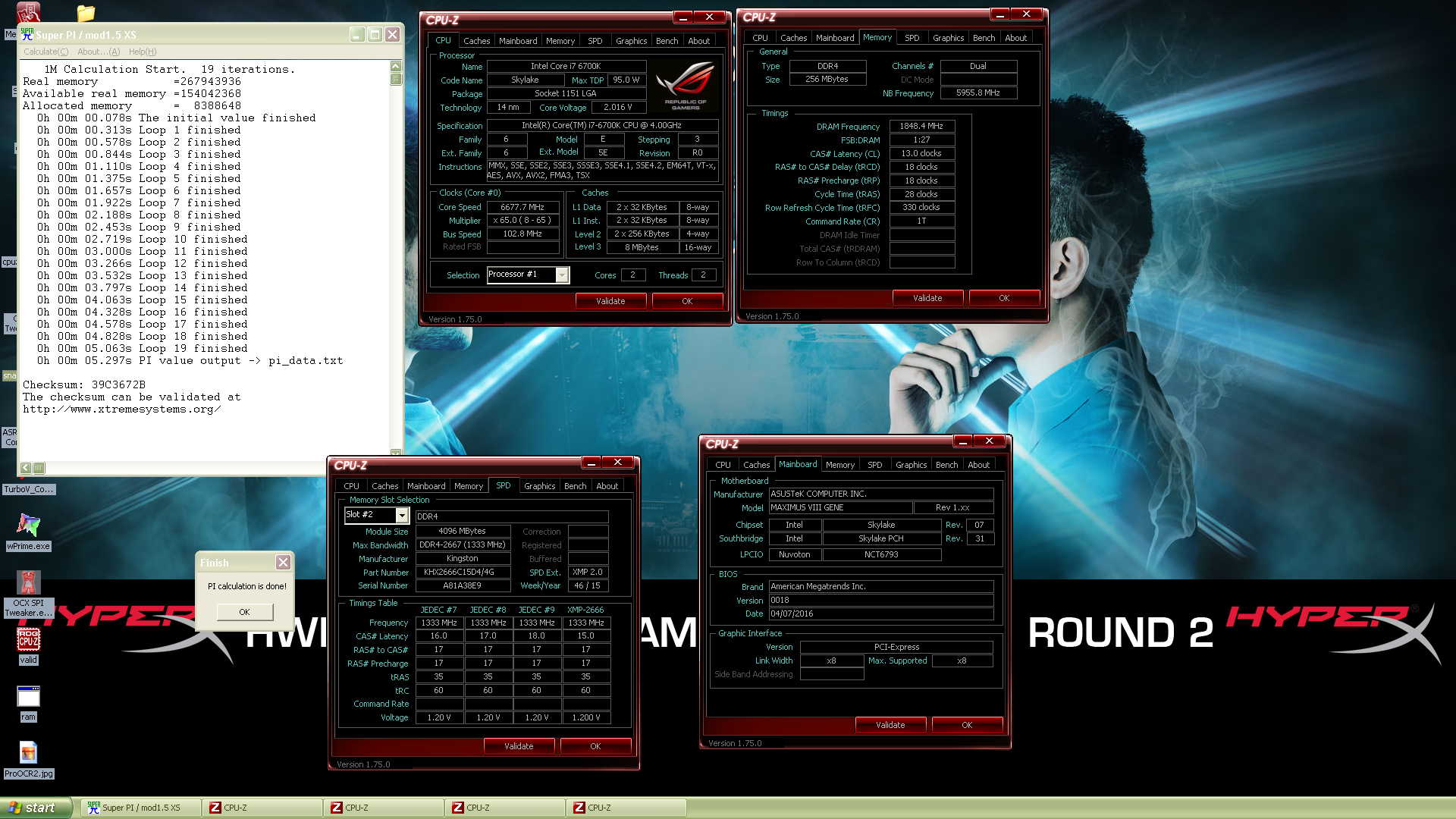Click Validate in CPU tab CPU-Z window
The height and width of the screenshot is (819, 1456).
click(x=610, y=301)
